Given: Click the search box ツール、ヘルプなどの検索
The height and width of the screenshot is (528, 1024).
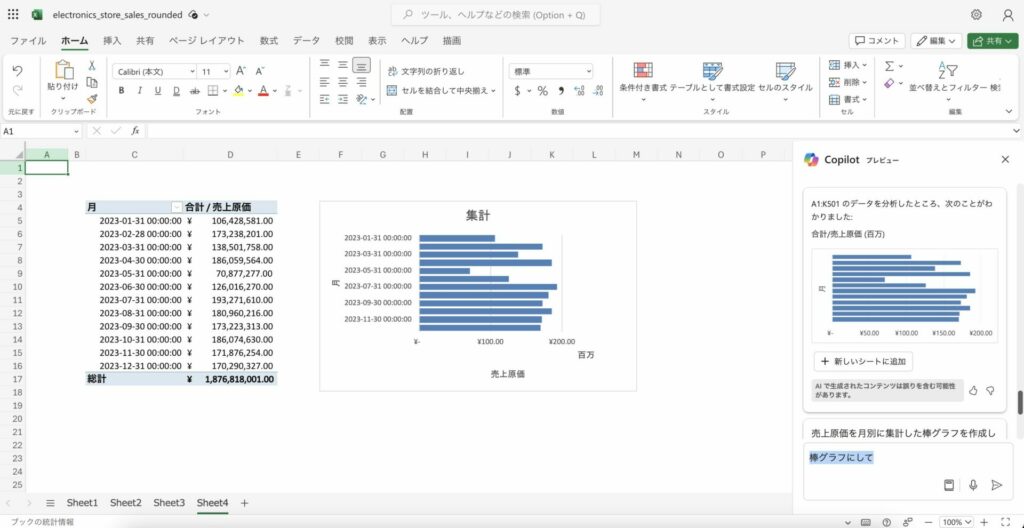Looking at the screenshot, I should pyautogui.click(x=496, y=14).
